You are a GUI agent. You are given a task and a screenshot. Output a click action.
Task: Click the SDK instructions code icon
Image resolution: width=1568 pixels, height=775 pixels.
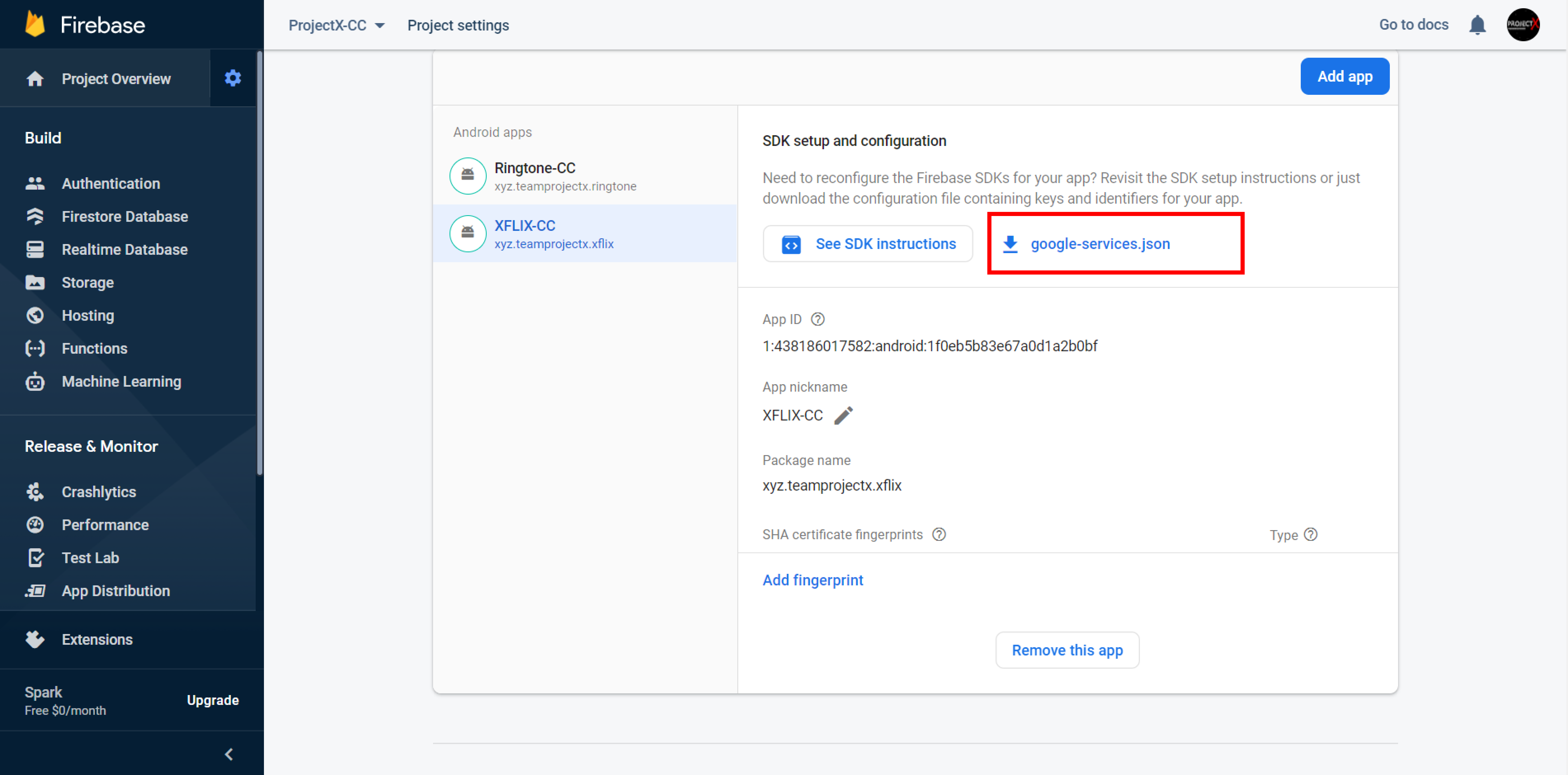coord(791,244)
